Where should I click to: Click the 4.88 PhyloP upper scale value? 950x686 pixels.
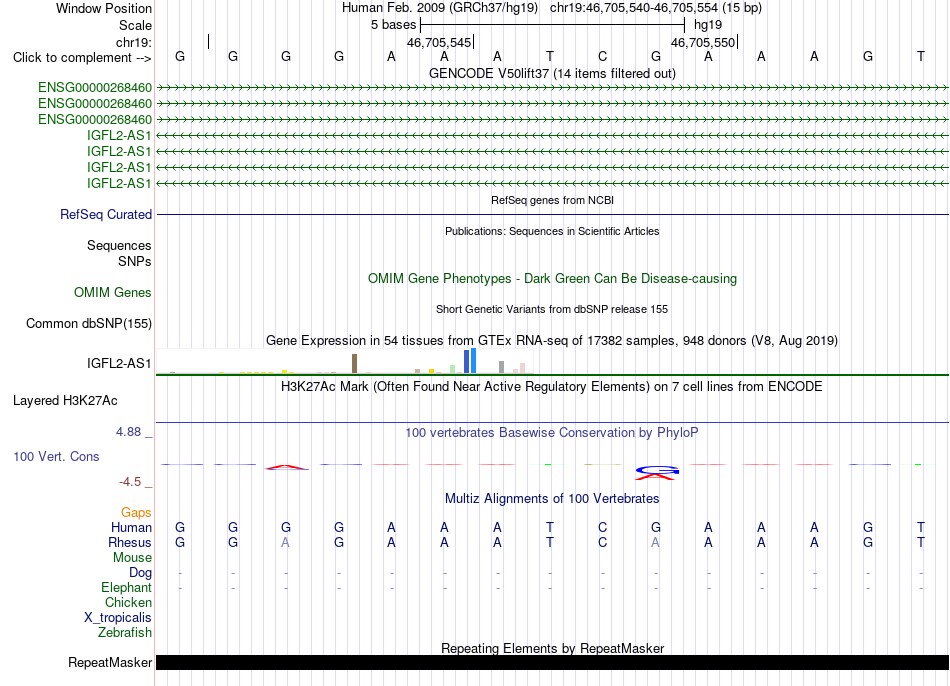click(128, 432)
